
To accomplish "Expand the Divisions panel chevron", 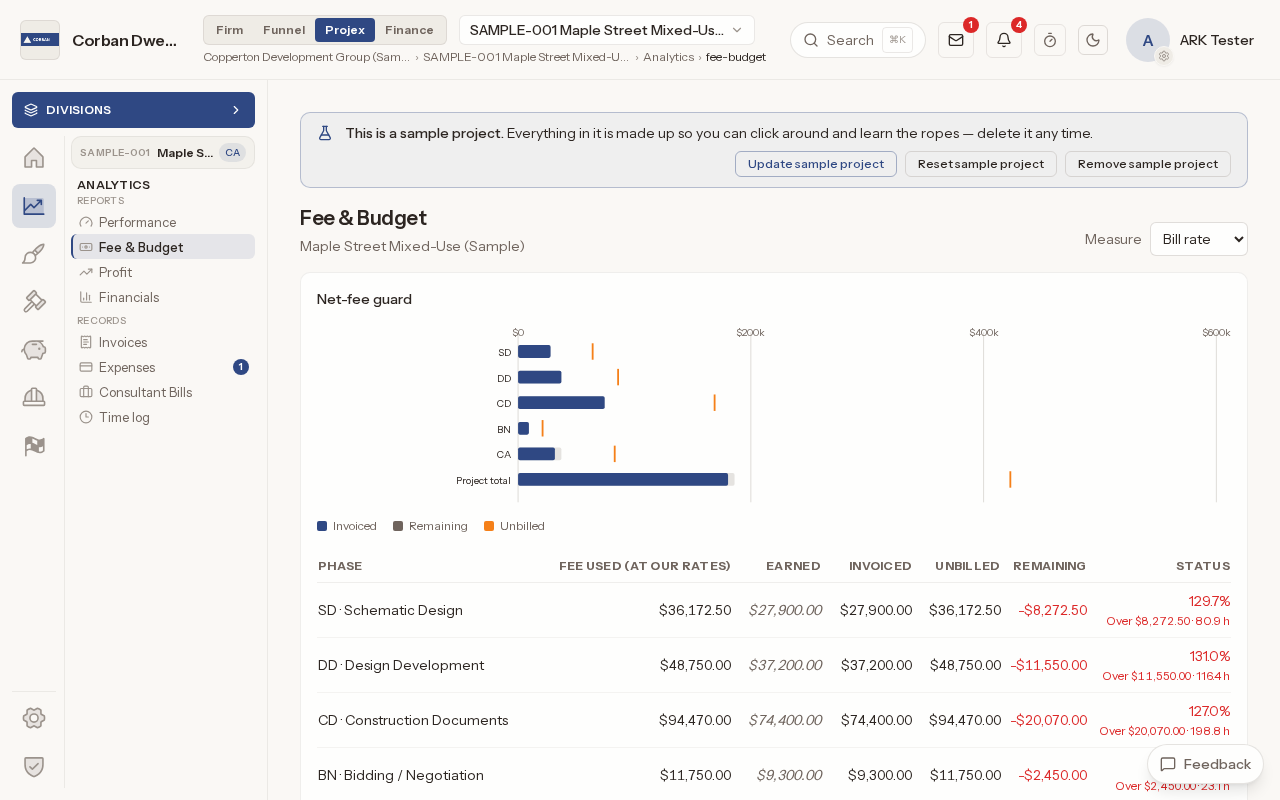I will pos(236,110).
